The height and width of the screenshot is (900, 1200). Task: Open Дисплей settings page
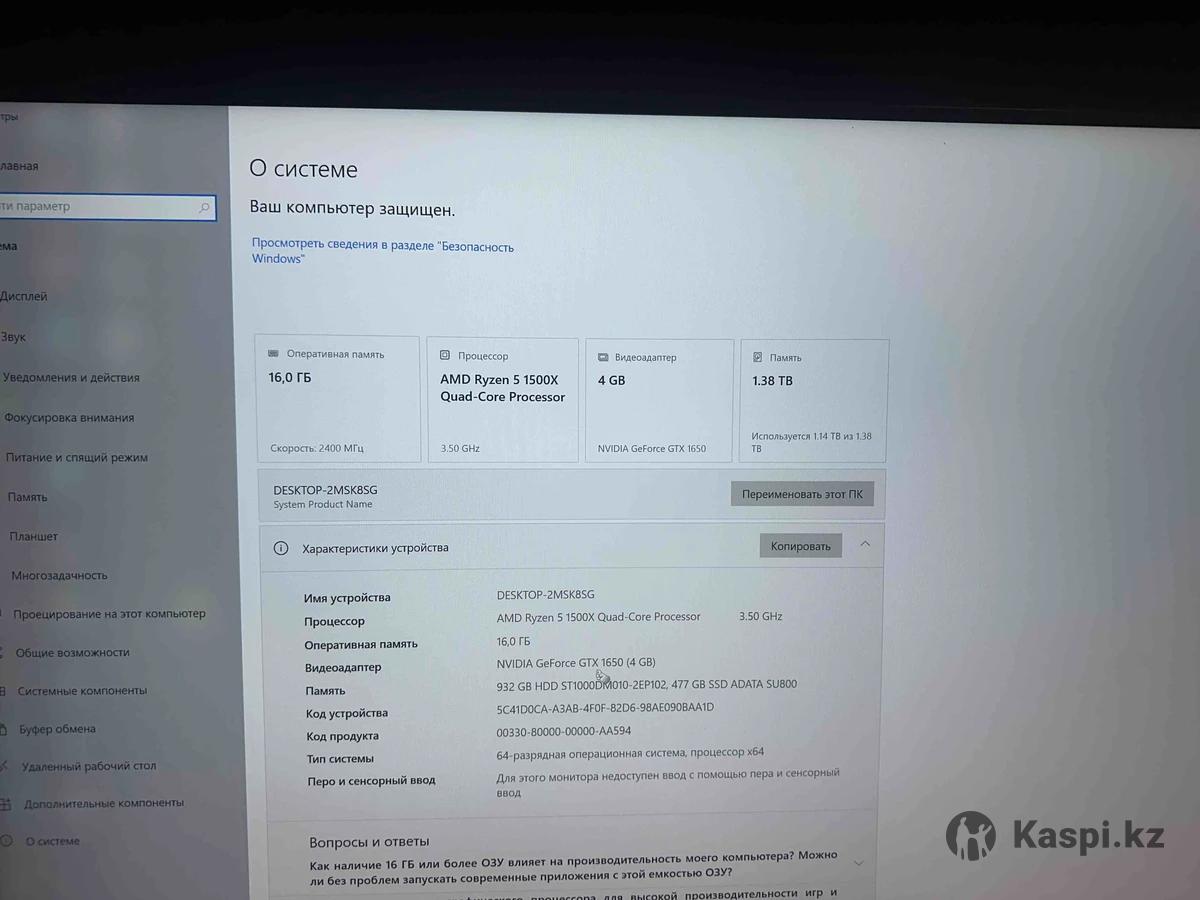tap(24, 296)
